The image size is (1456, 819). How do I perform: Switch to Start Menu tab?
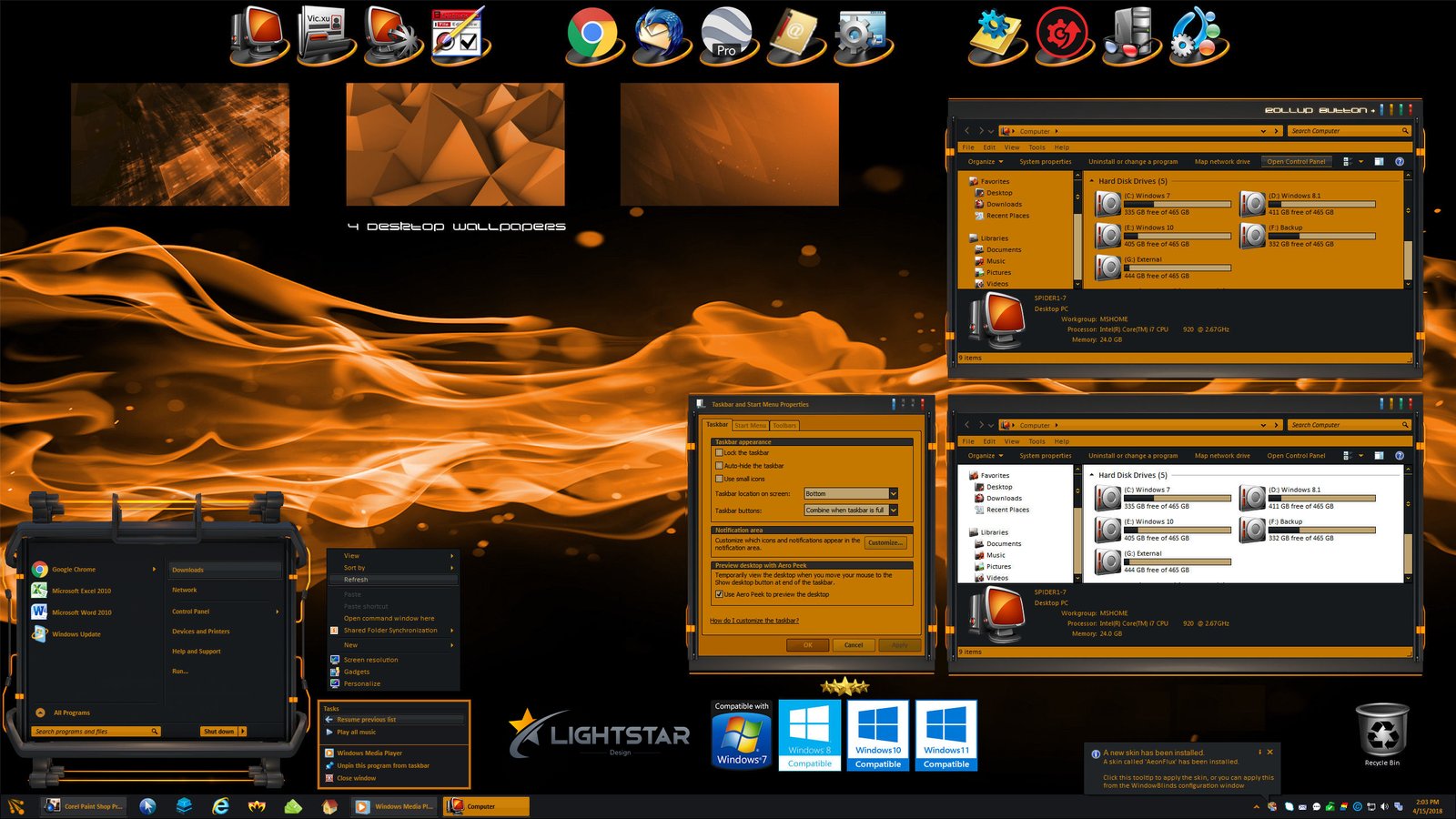[751, 425]
